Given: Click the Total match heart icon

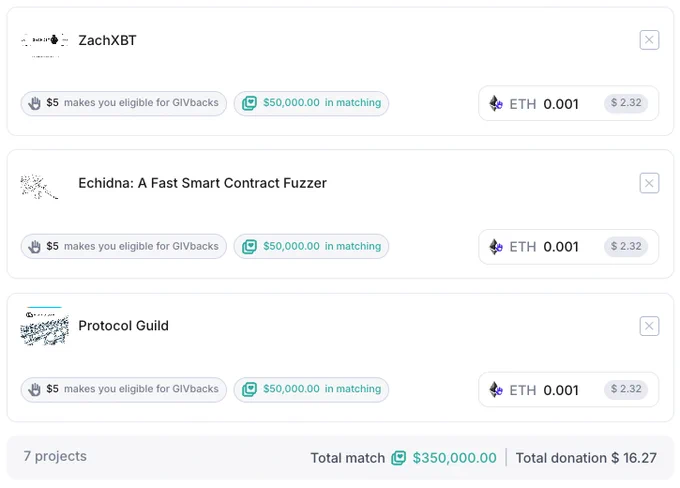Looking at the screenshot, I should [399, 458].
